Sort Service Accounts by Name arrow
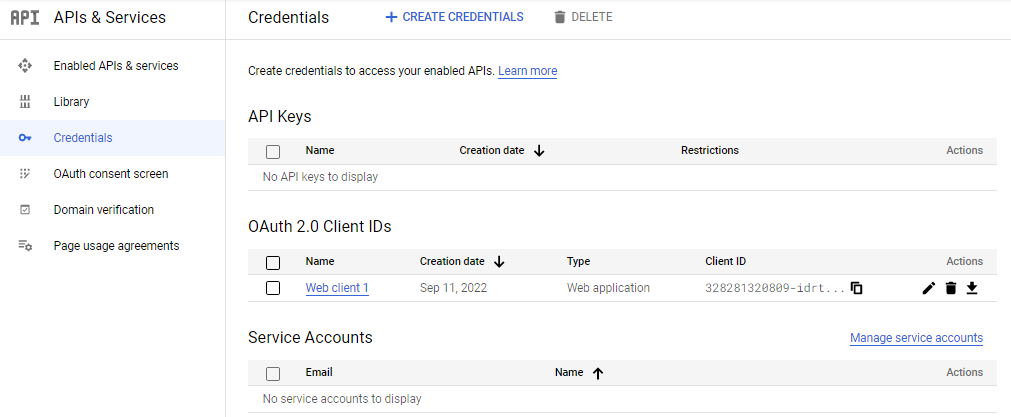The height and width of the screenshot is (417, 1011). coord(598,373)
